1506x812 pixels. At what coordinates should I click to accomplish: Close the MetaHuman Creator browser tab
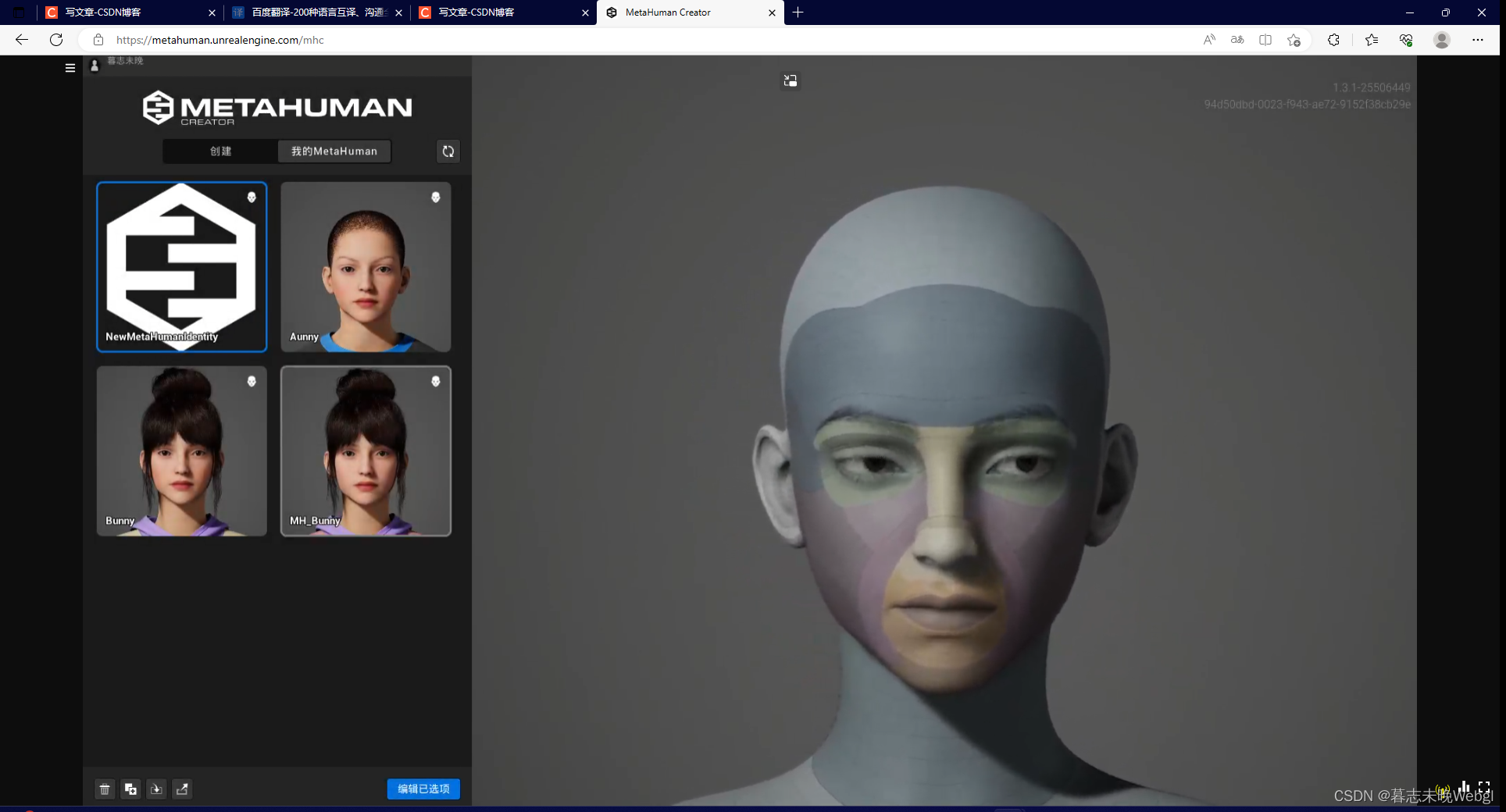[x=772, y=12]
